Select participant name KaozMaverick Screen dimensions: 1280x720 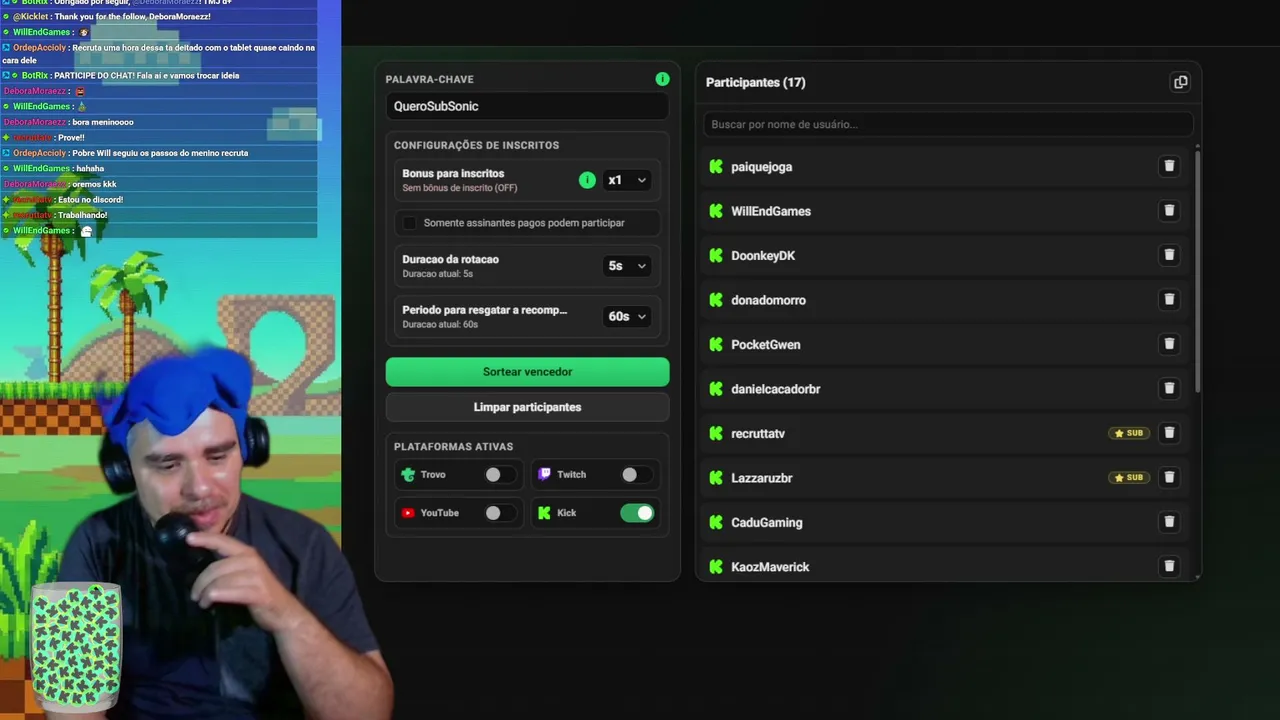click(x=770, y=567)
